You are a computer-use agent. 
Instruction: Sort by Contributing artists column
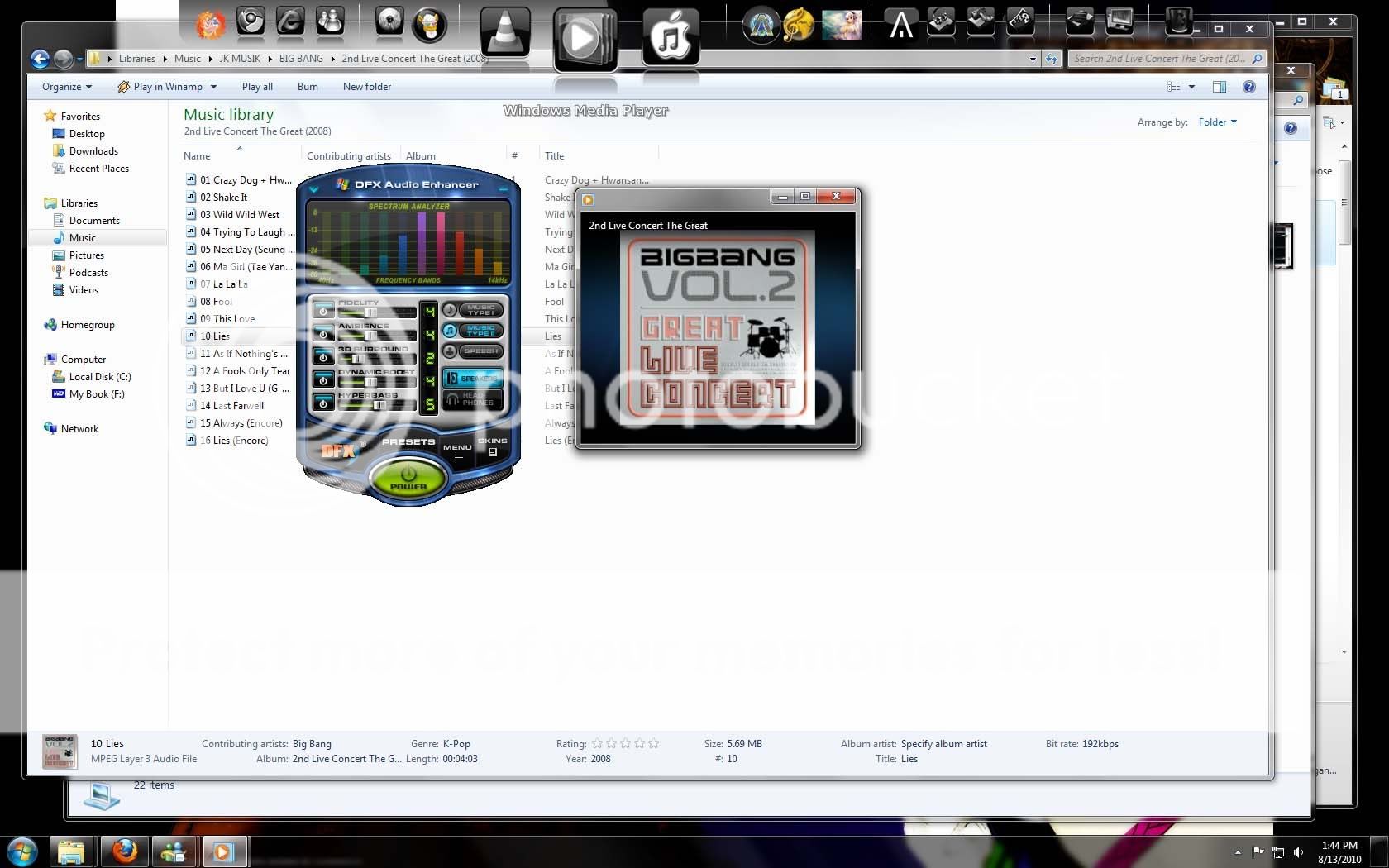pos(349,155)
